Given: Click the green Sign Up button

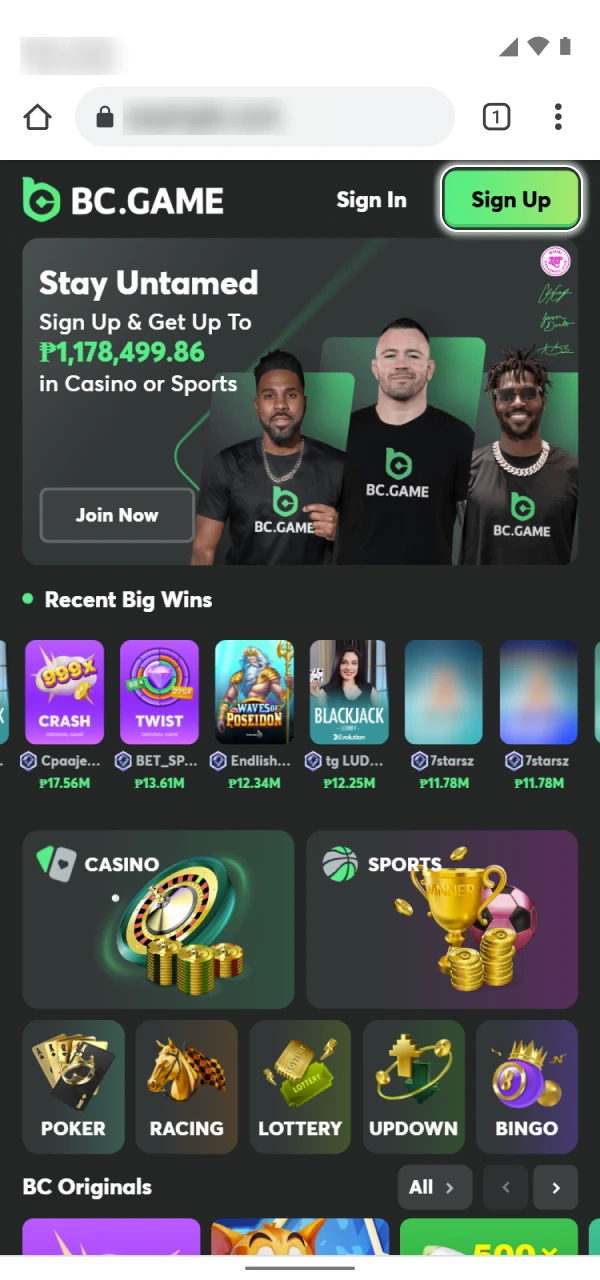Looking at the screenshot, I should 511,199.
